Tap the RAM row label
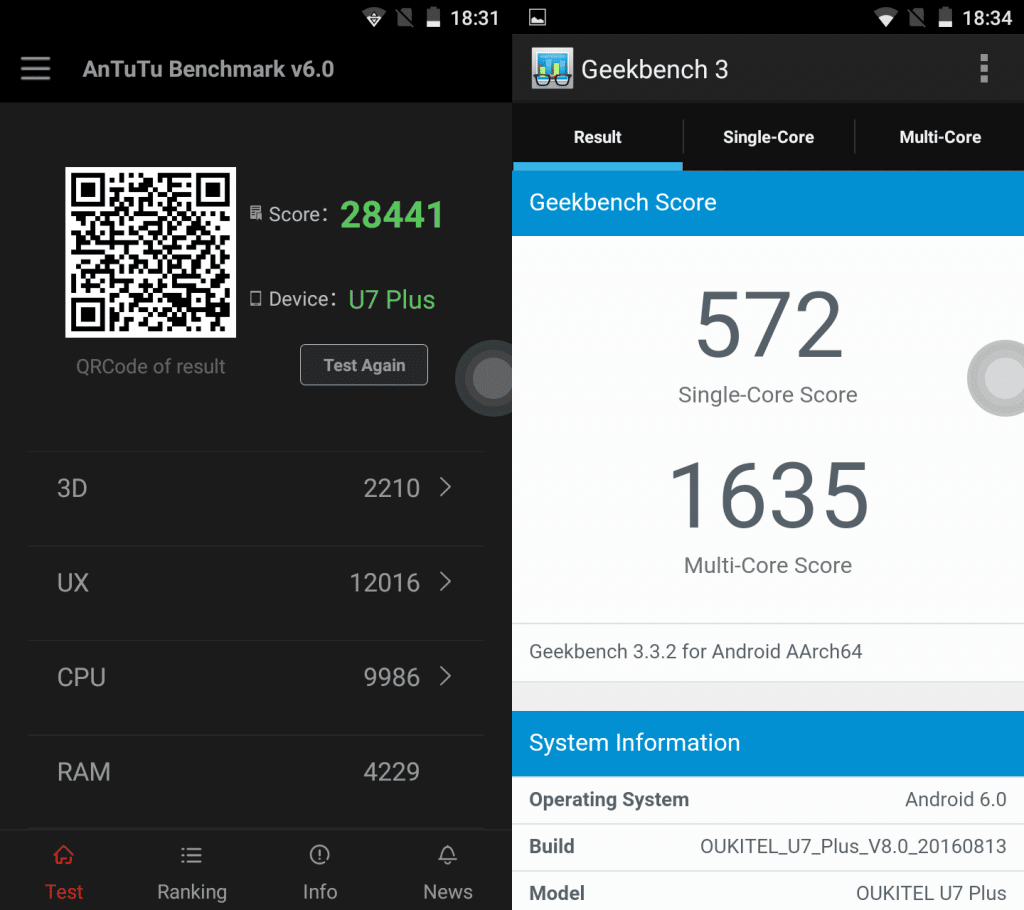 pyautogui.click(x=84, y=772)
